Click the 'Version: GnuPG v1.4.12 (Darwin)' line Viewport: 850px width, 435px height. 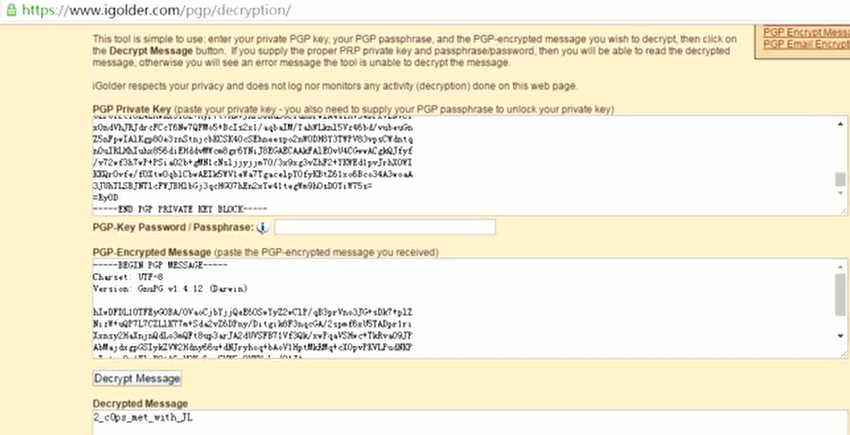click(170, 288)
